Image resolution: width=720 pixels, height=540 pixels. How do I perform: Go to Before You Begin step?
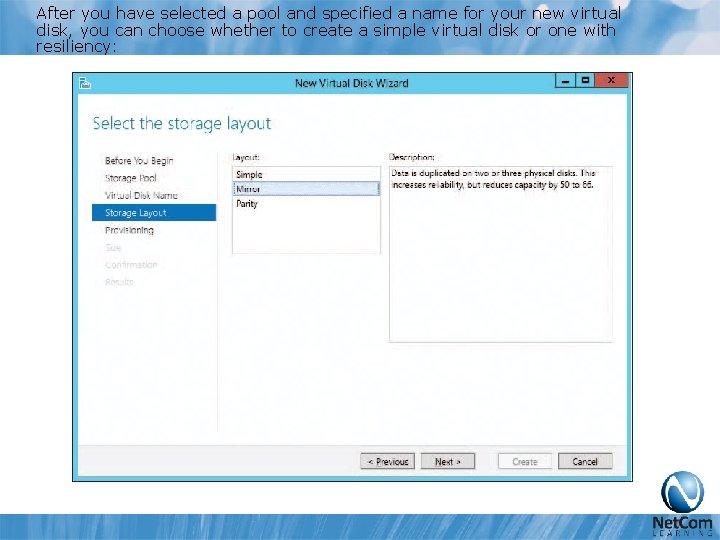point(139,161)
